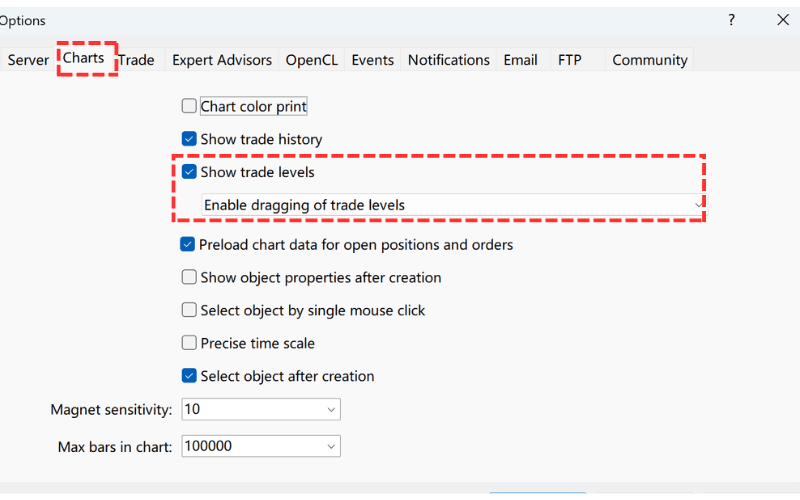
Task: Switch to the Server tab
Action: coord(28,60)
